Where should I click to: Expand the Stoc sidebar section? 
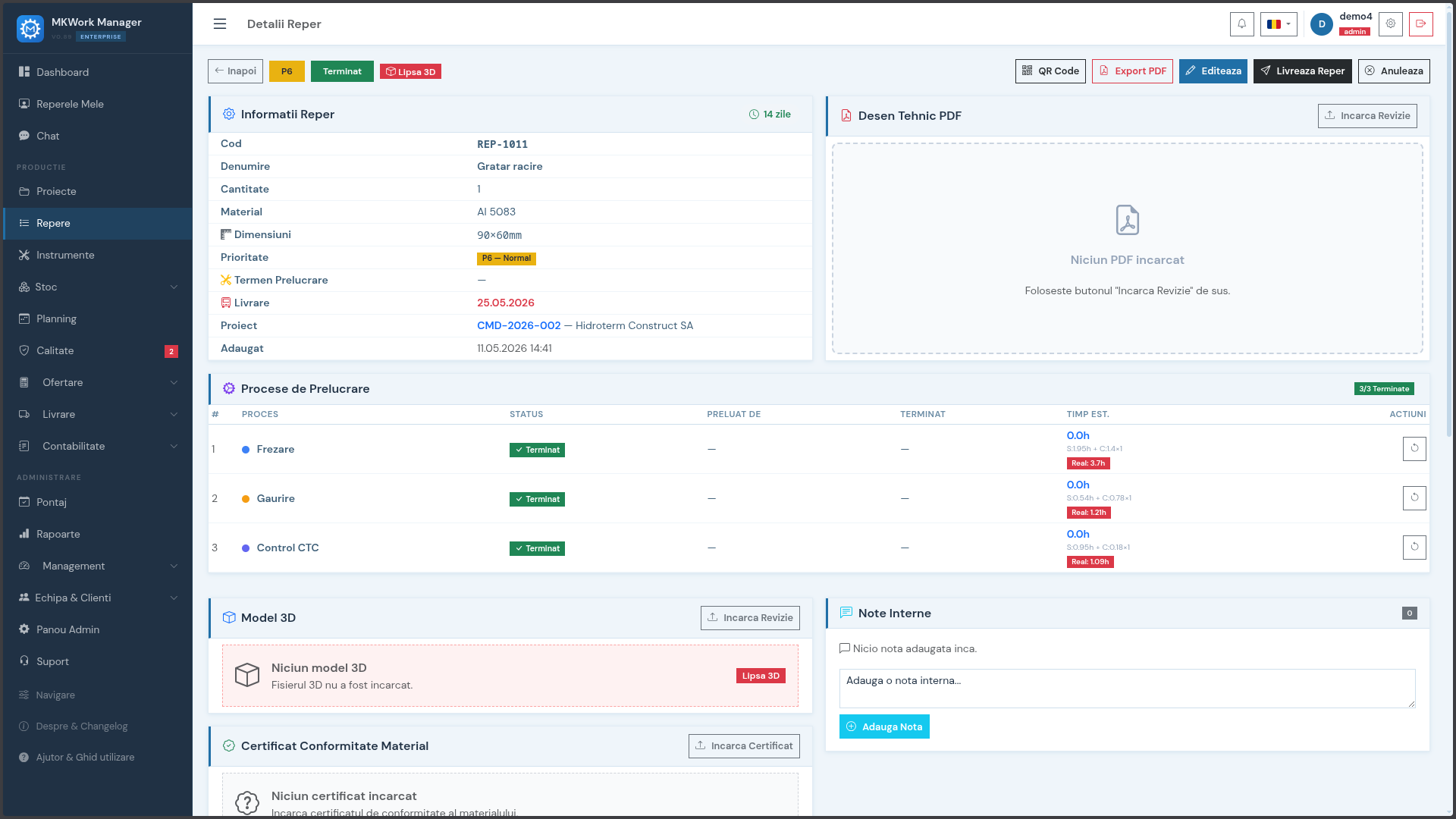pos(98,287)
